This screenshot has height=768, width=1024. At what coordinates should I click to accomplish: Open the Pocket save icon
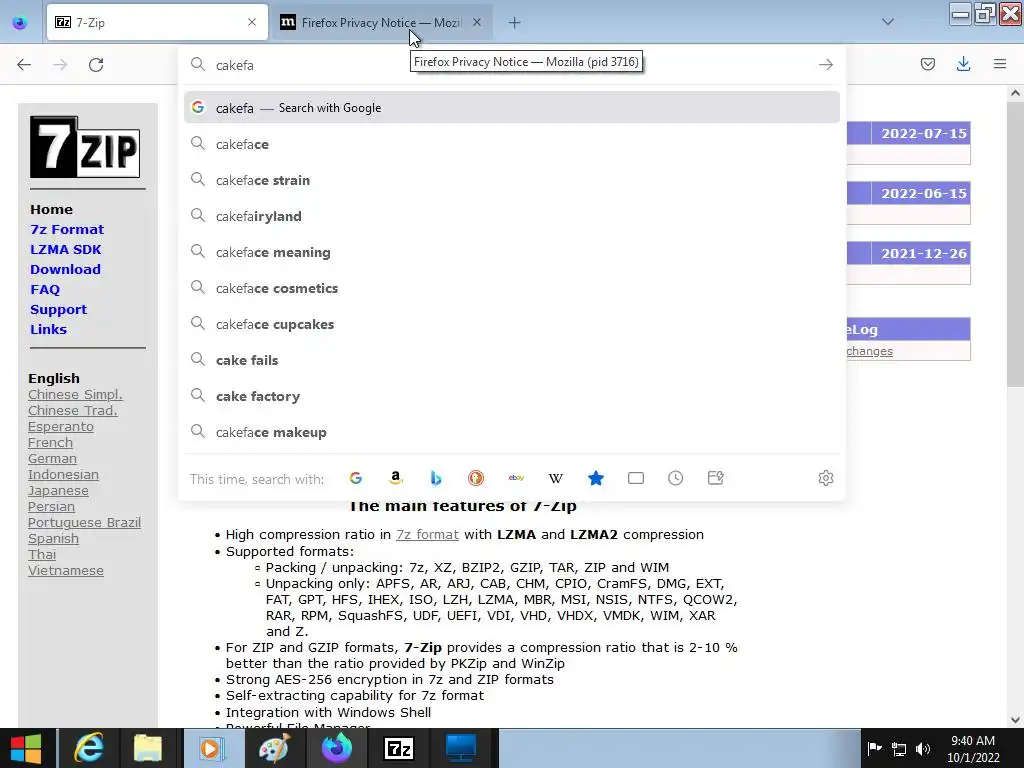[x=927, y=64]
